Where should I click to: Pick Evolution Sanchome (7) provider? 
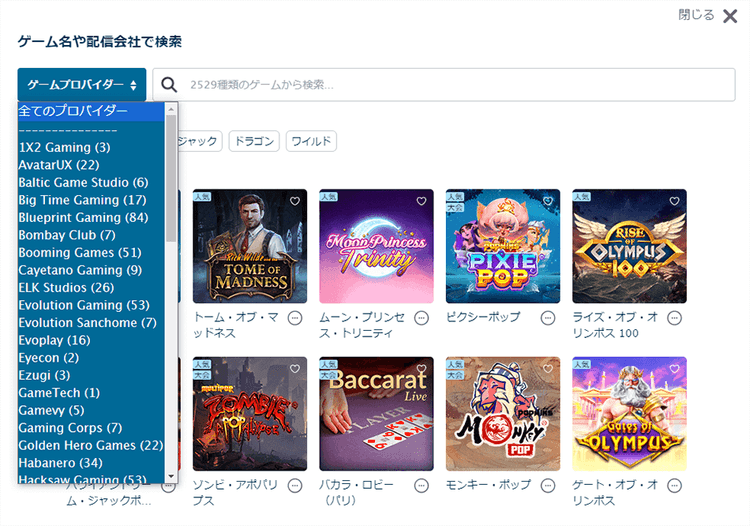(x=91, y=323)
